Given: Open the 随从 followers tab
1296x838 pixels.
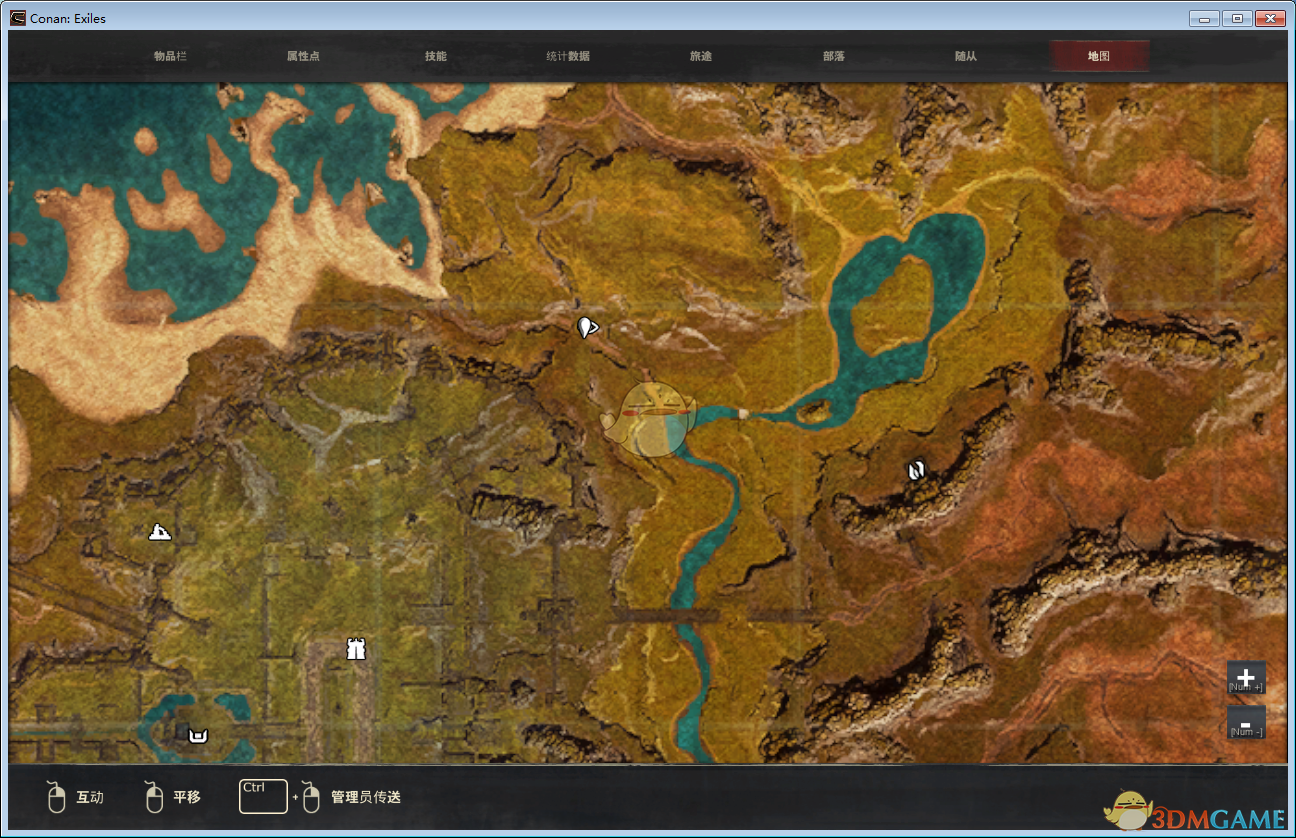Looking at the screenshot, I should 966,56.
